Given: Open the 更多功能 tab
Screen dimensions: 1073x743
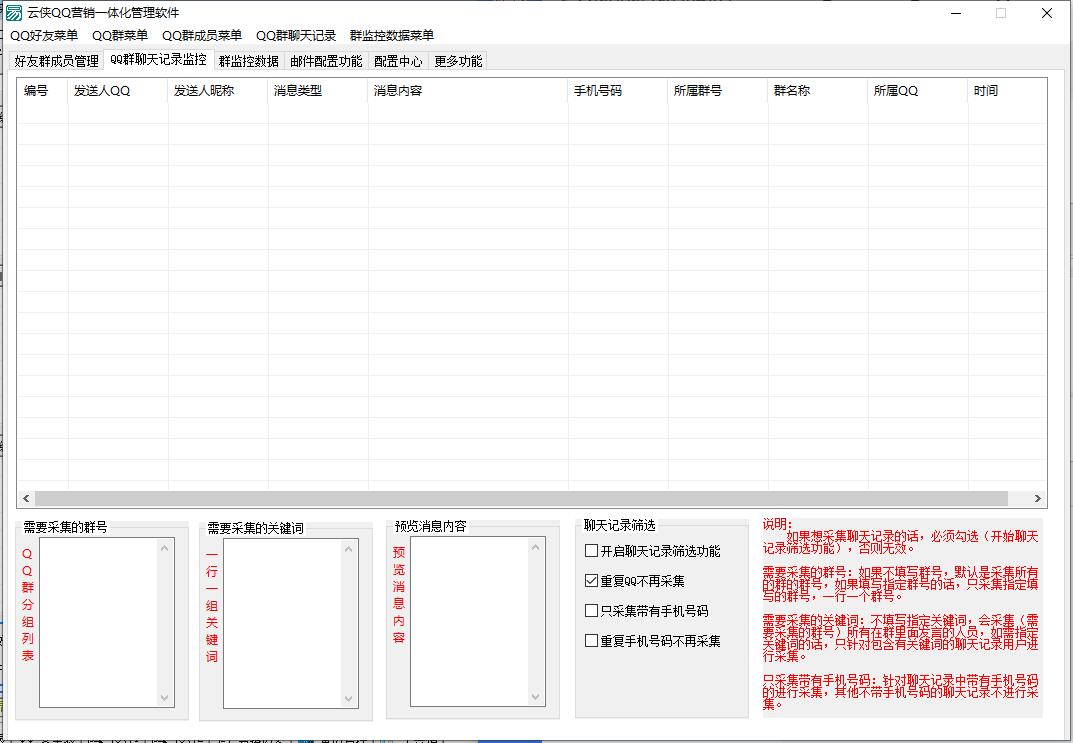Looking at the screenshot, I should click(458, 61).
